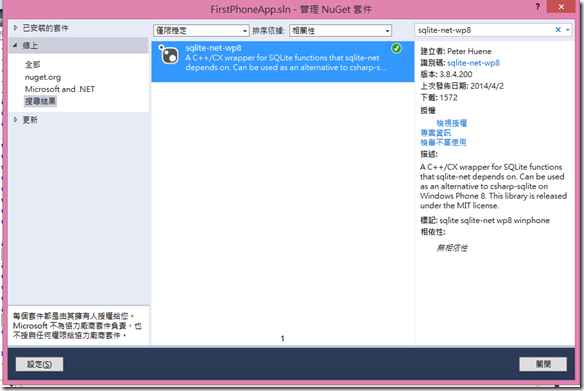Open the 檢舉不當使用 report abuse link
Screen dimensions: 584x391
point(443,142)
